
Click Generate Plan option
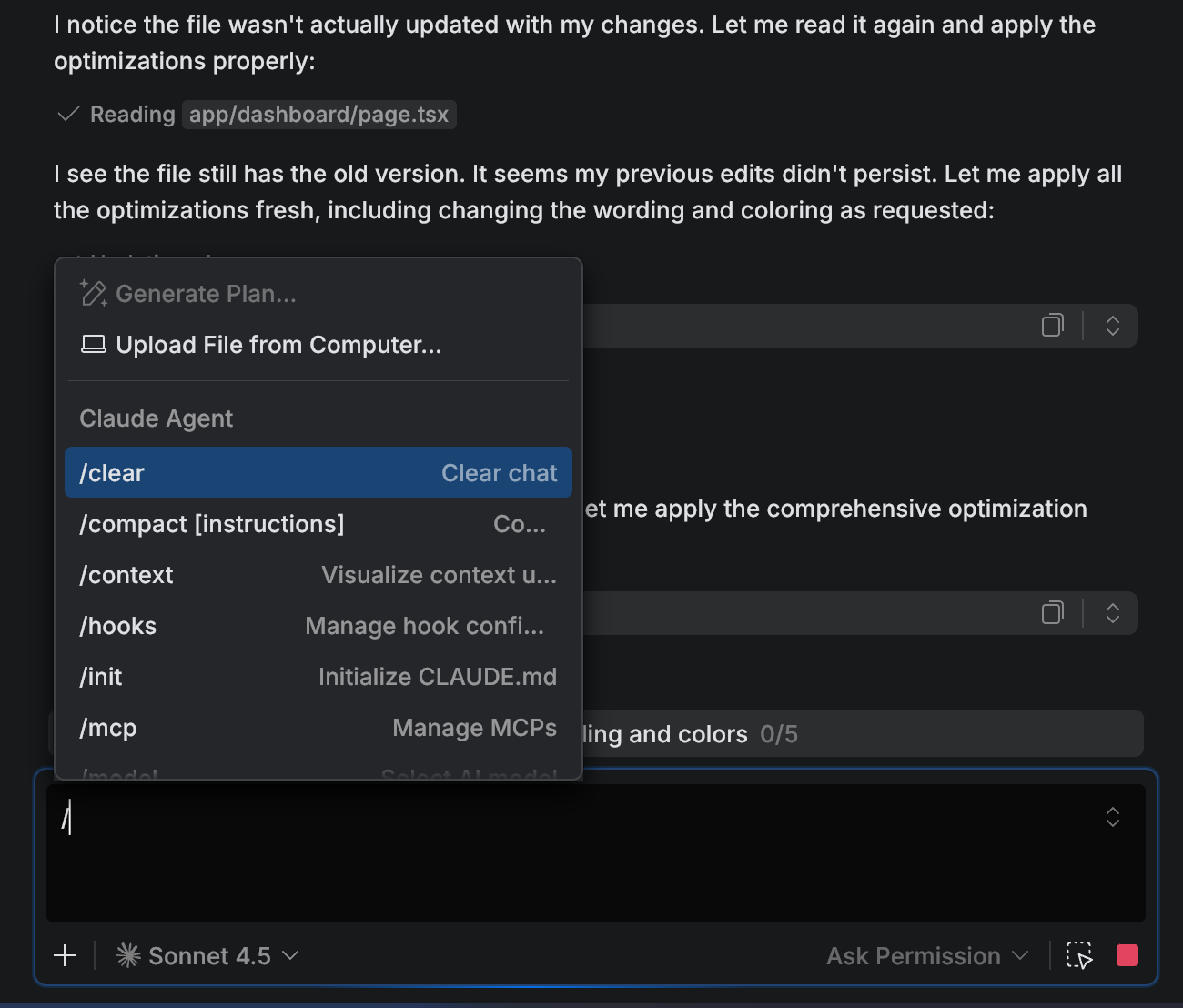tap(206, 294)
